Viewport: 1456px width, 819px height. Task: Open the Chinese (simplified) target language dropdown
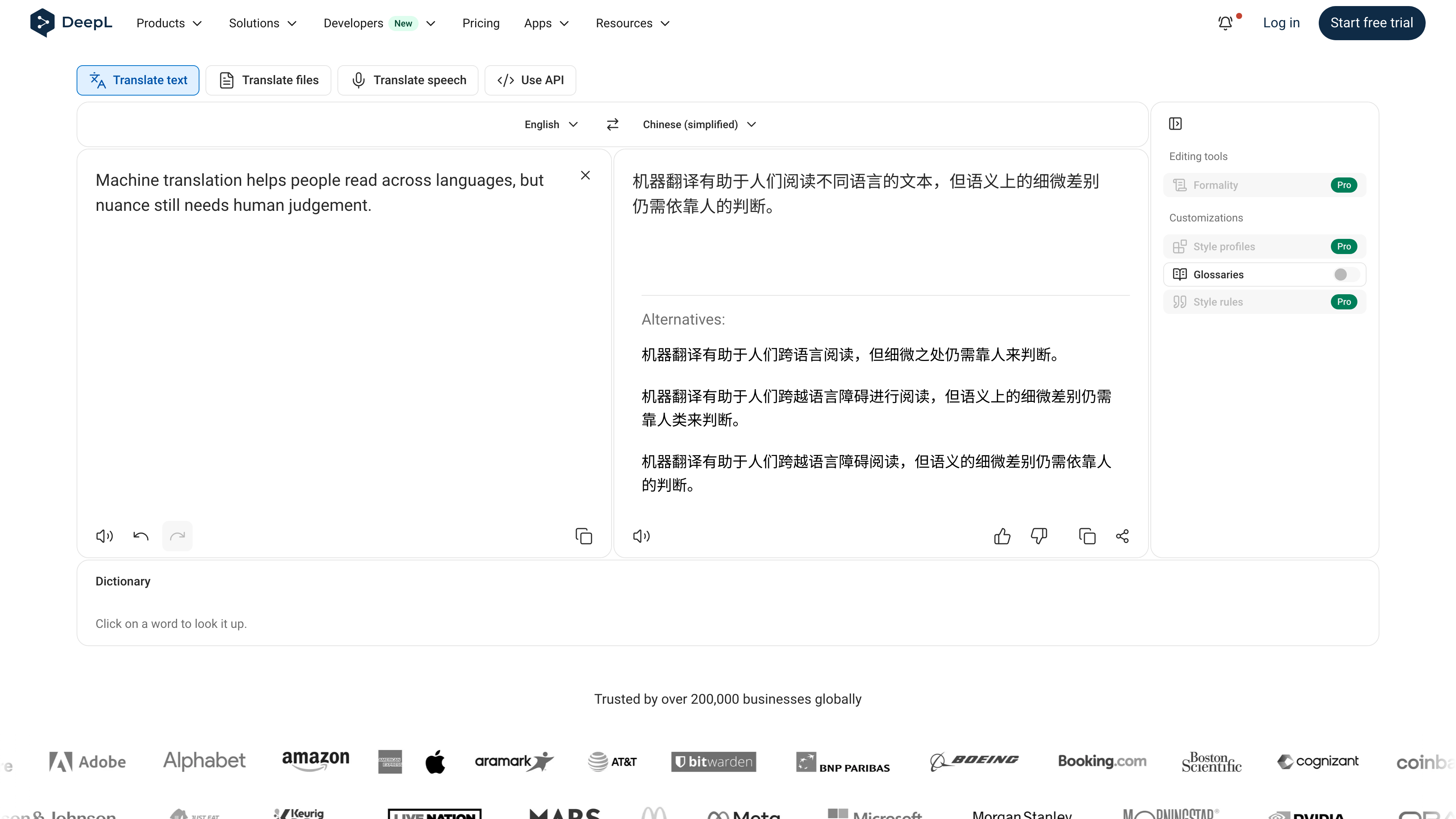point(699,124)
